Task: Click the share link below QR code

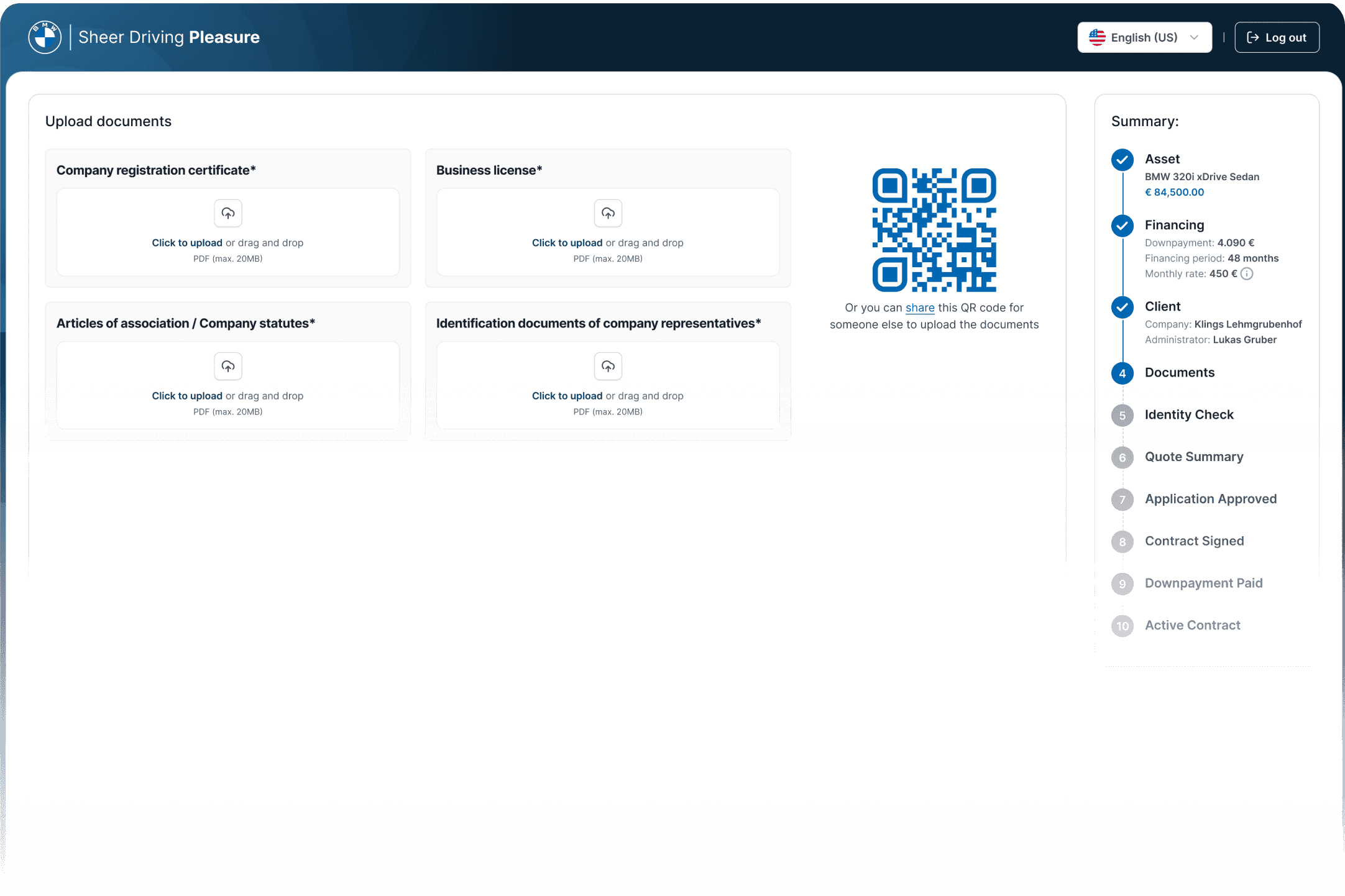Action: [920, 308]
